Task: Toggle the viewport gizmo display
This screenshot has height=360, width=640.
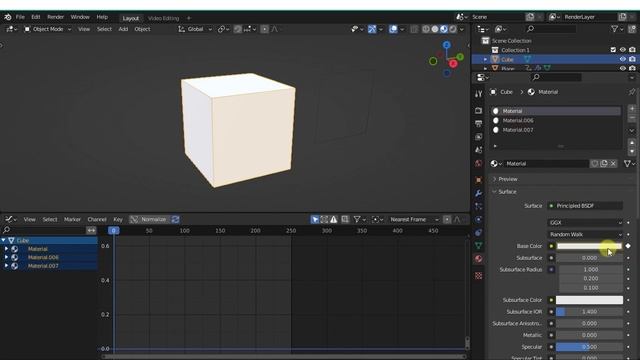Action: 372,29
